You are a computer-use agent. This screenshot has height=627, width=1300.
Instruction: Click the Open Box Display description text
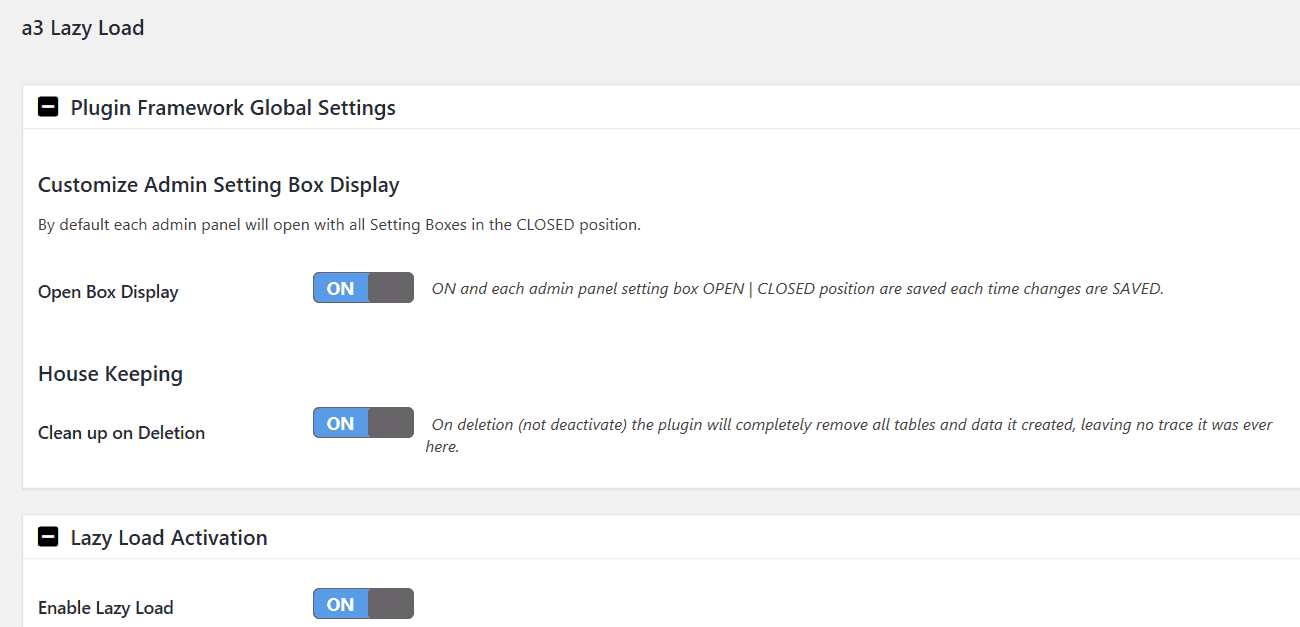[798, 289]
